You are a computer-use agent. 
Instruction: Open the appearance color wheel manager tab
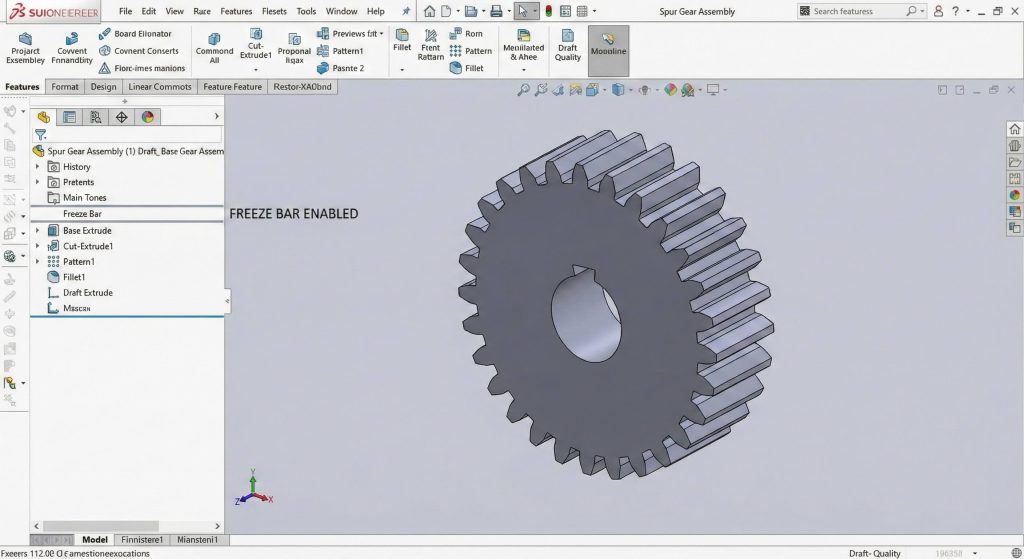pos(148,117)
